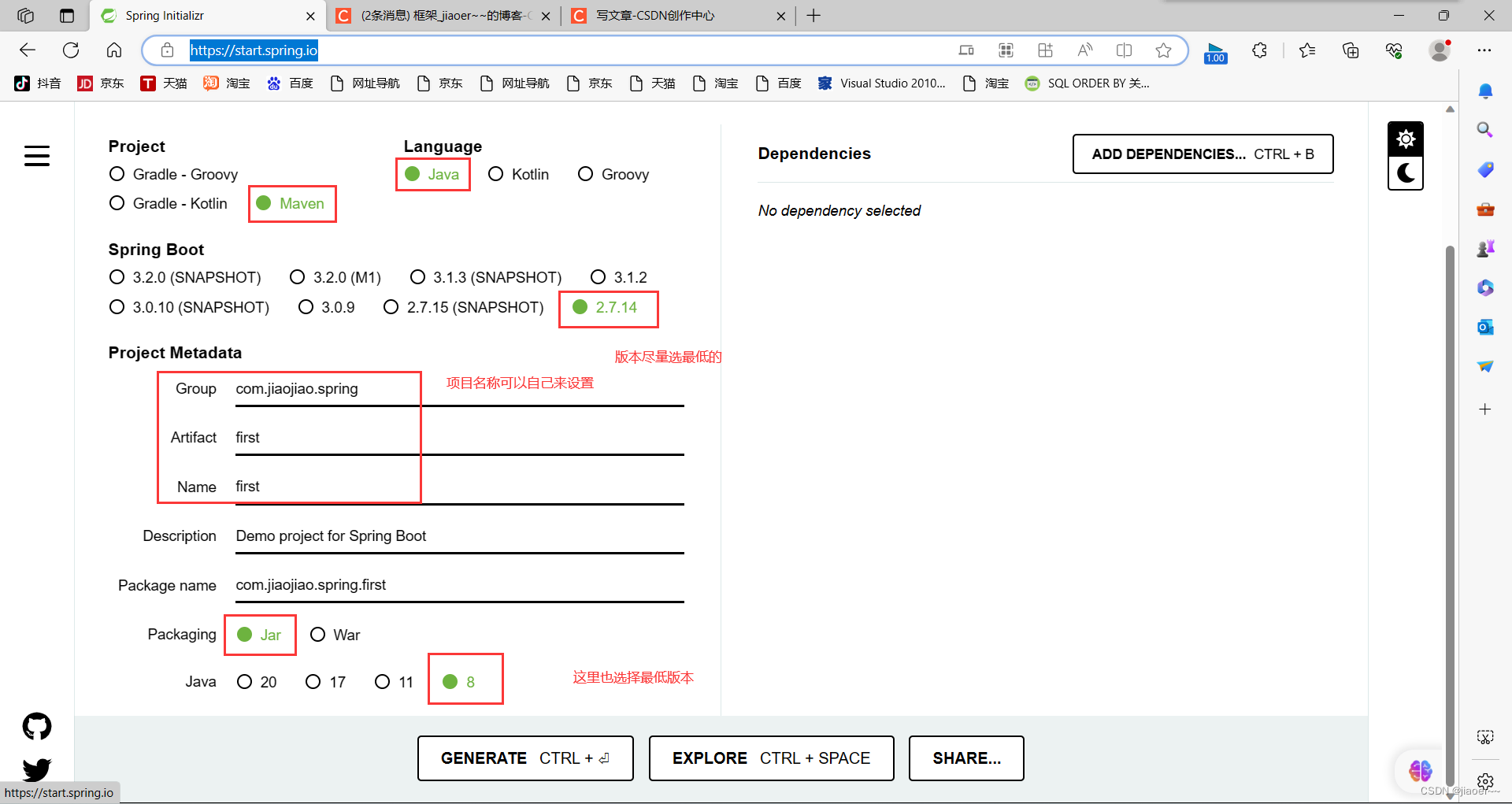Select Java version 20
Image resolution: width=1512 pixels, height=804 pixels.
pyautogui.click(x=257, y=682)
